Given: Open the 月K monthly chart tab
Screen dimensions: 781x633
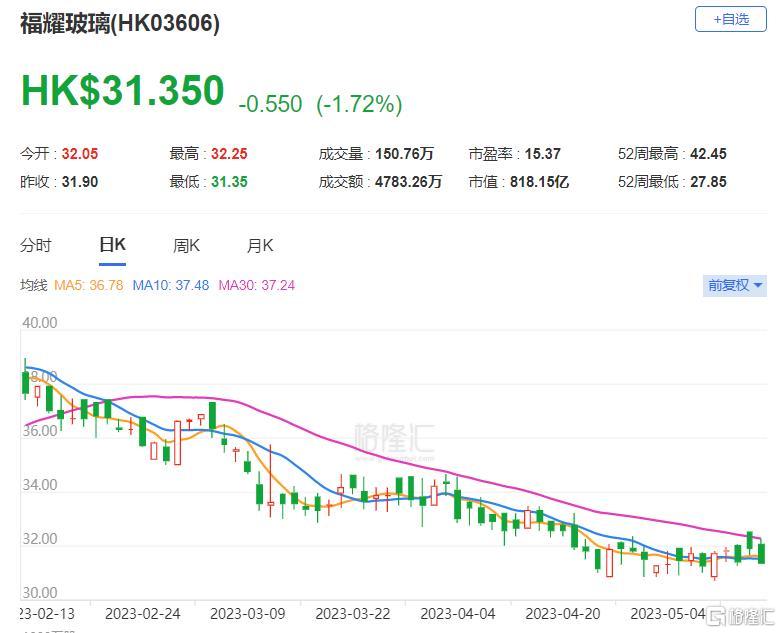Looking at the screenshot, I should point(260,246).
